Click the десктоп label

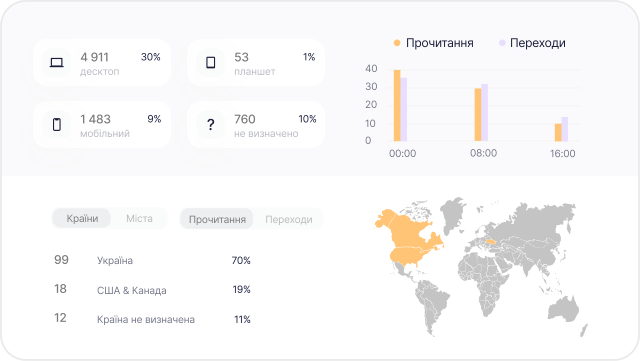coord(100,71)
